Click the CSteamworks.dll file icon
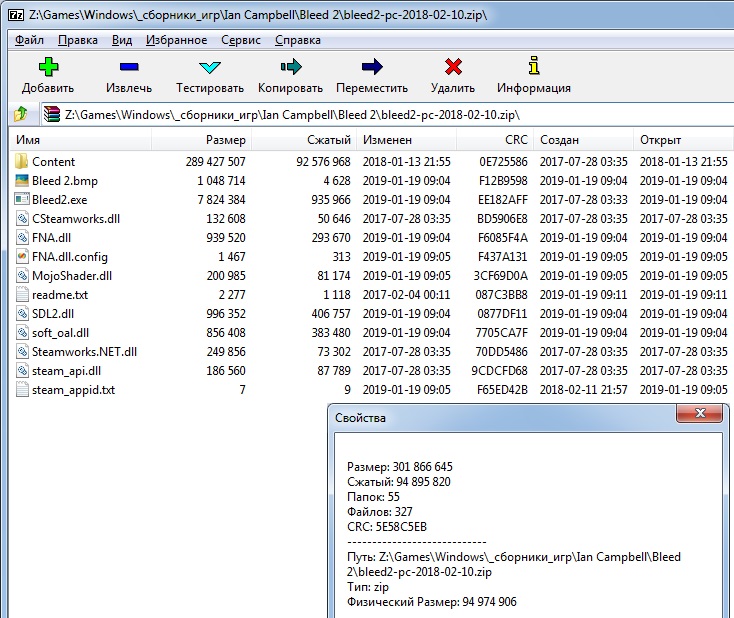The width and height of the screenshot is (734, 618). [22, 219]
